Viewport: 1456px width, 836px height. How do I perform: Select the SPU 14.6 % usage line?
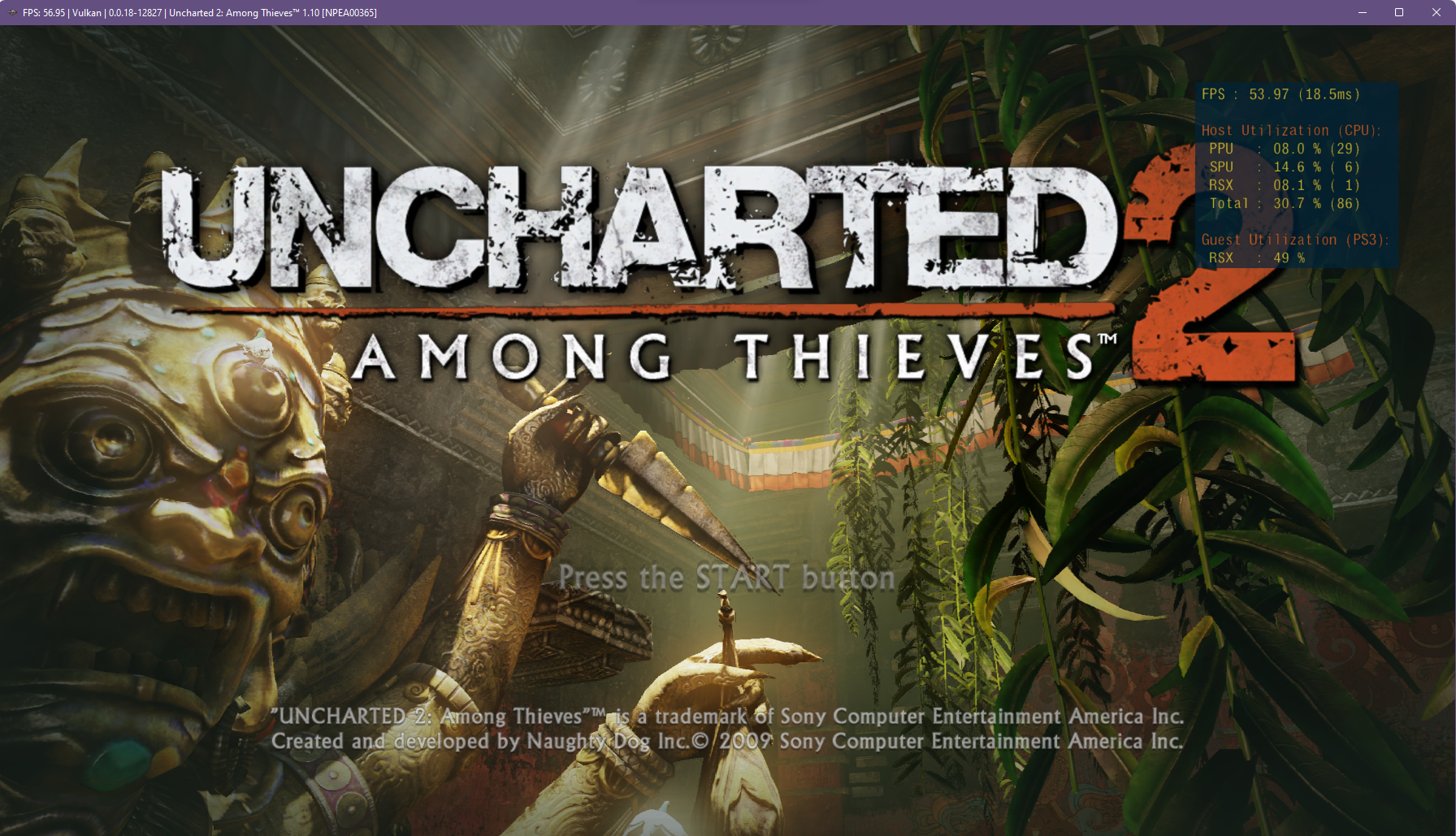[1284, 167]
